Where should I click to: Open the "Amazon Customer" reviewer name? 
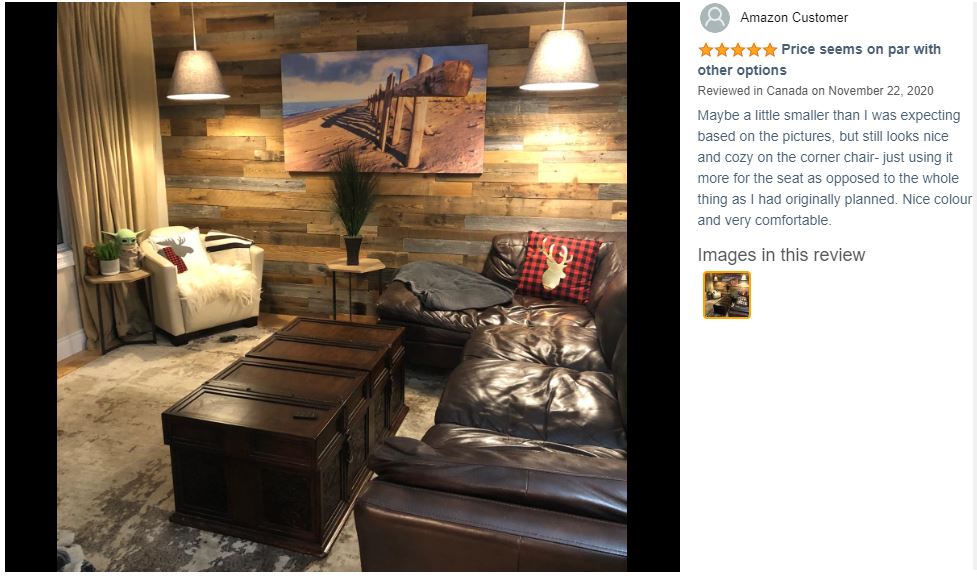click(794, 17)
